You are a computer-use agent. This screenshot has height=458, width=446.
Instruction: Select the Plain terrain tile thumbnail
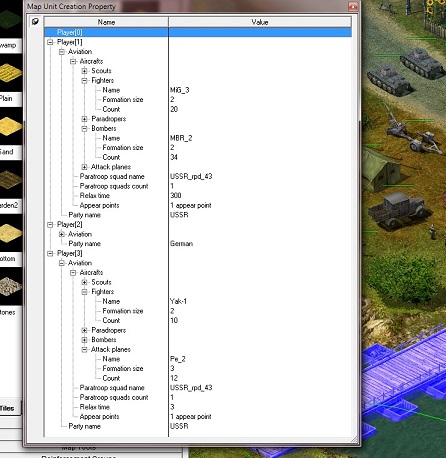(x=11, y=72)
